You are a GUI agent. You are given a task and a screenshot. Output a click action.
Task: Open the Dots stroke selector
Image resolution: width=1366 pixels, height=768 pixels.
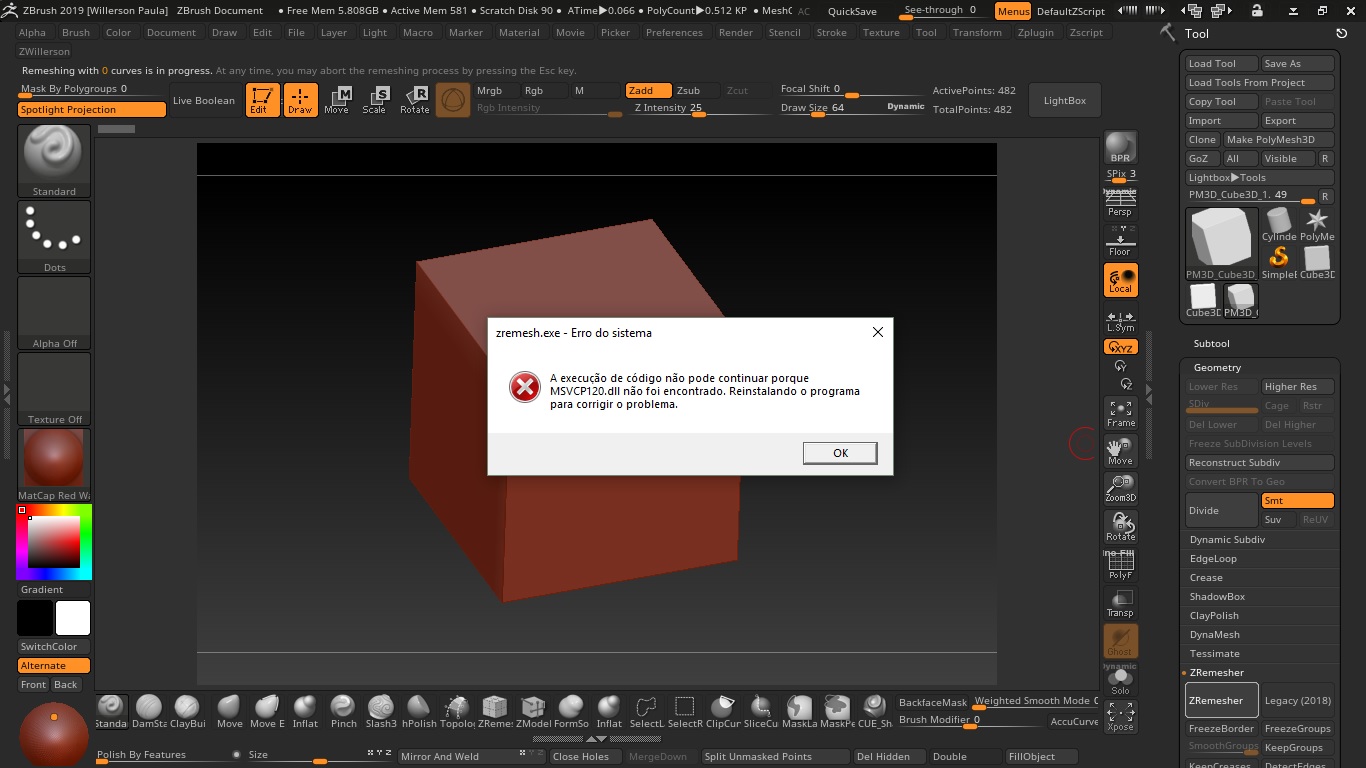coord(54,238)
